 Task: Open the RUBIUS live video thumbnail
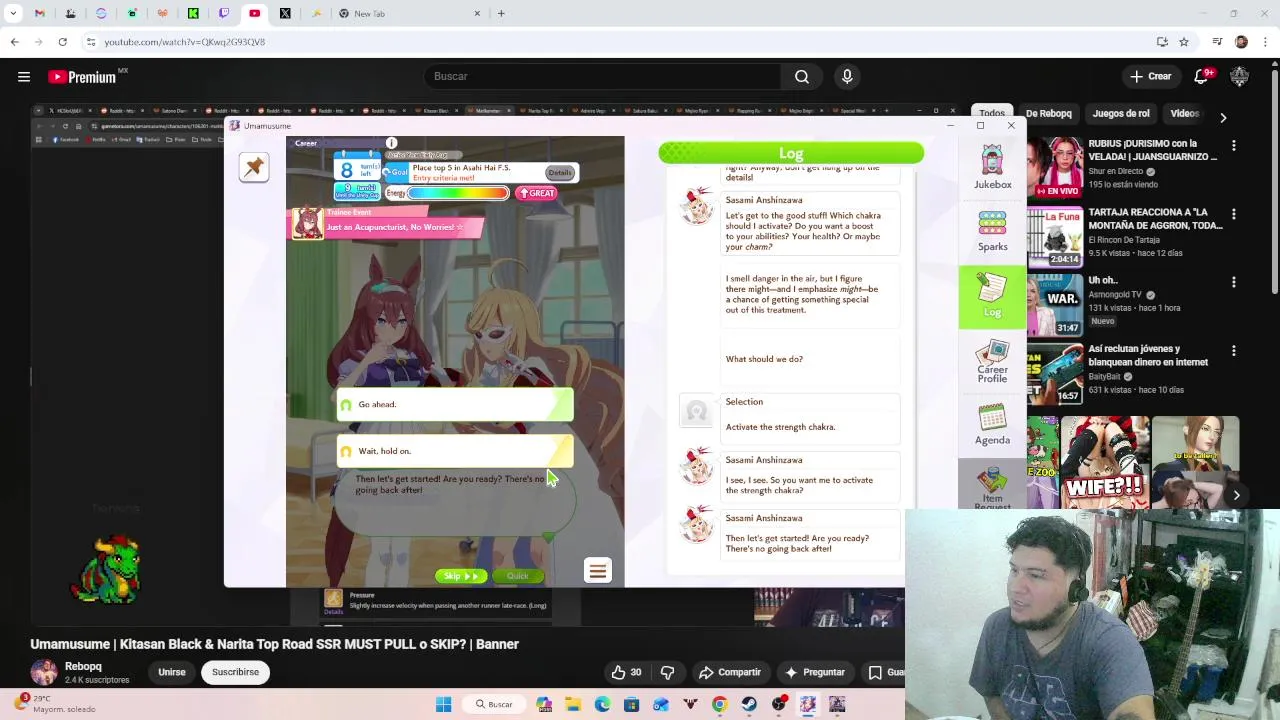click(1054, 166)
